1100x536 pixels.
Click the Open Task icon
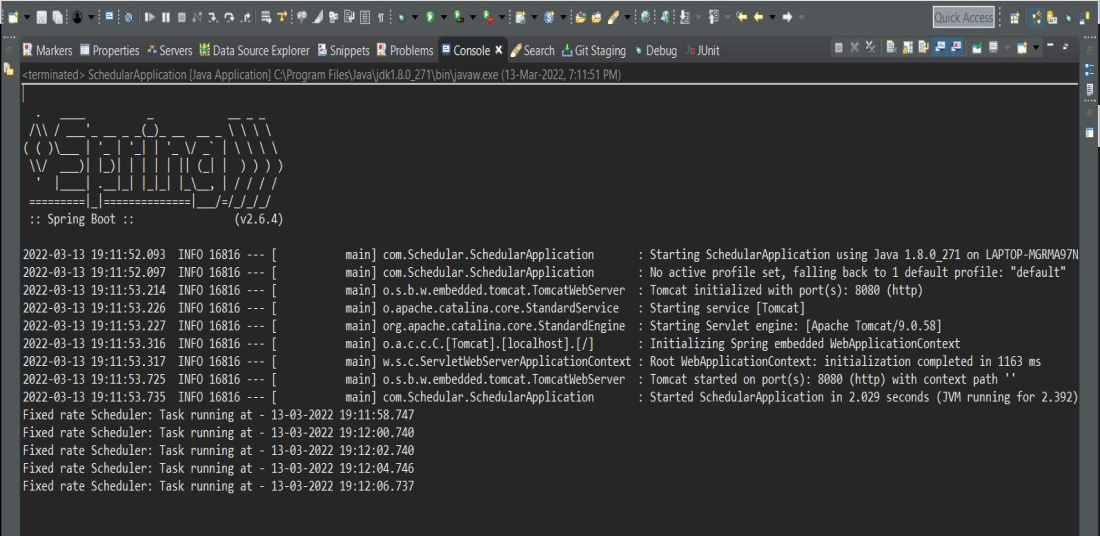click(596, 17)
